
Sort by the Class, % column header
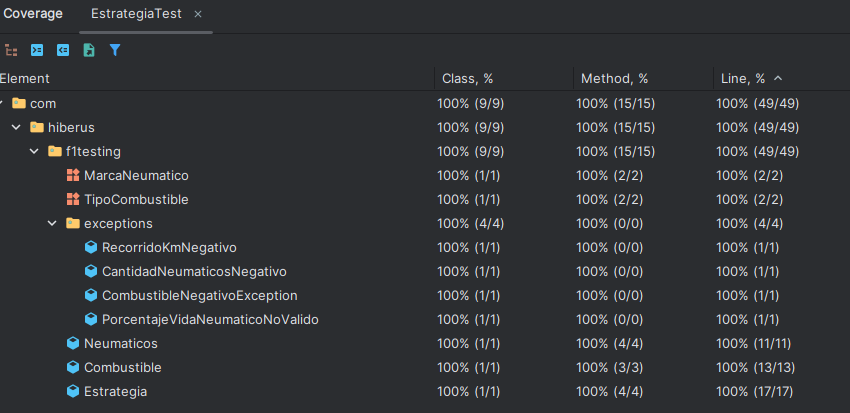coord(468,78)
